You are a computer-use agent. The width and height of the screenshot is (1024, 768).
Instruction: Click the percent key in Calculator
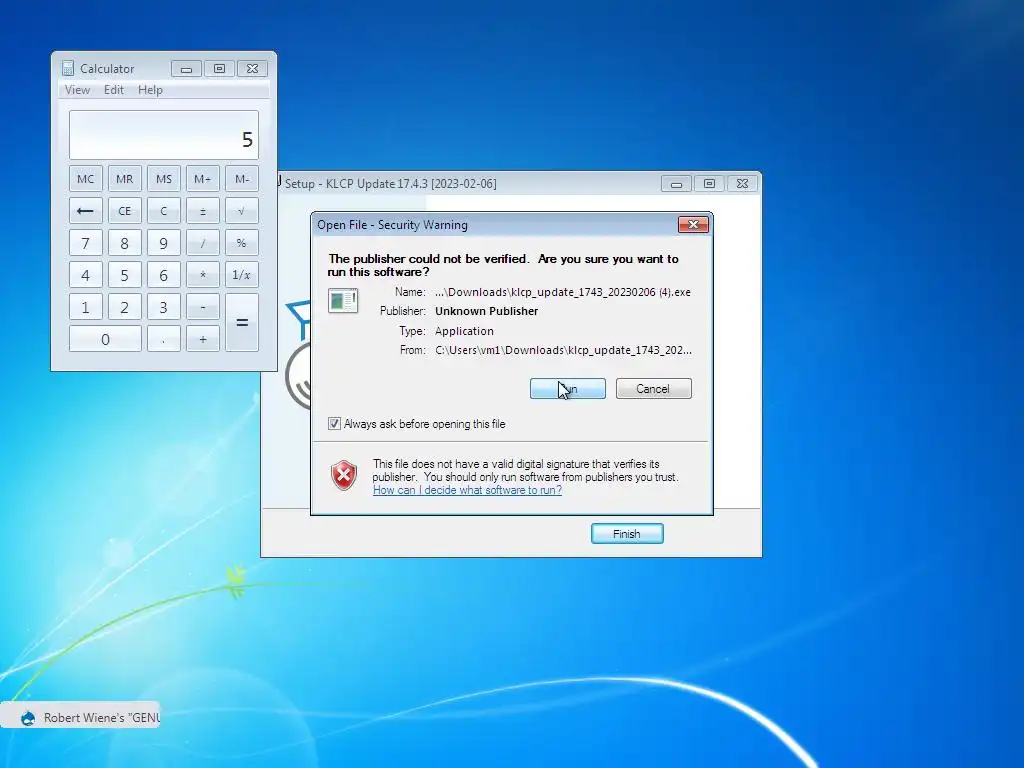[x=242, y=243]
